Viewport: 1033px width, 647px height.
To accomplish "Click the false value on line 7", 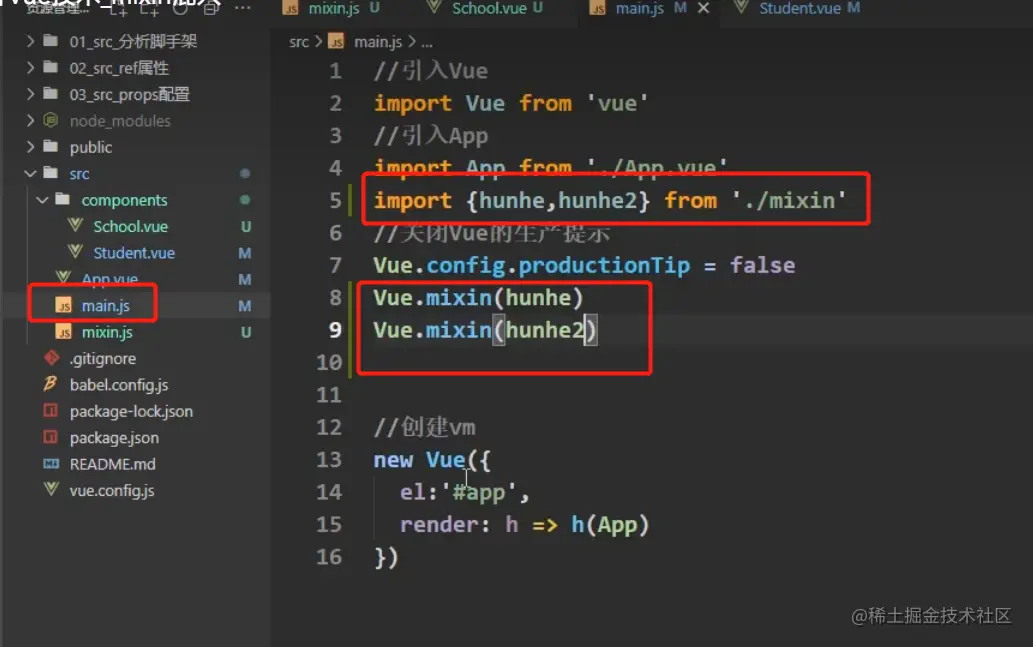I will pos(762,266).
